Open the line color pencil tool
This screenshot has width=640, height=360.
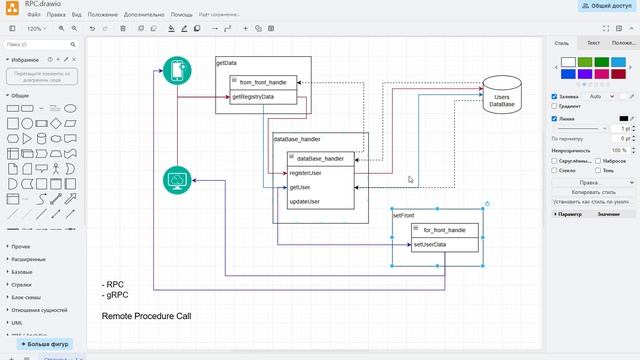[x=184, y=29]
